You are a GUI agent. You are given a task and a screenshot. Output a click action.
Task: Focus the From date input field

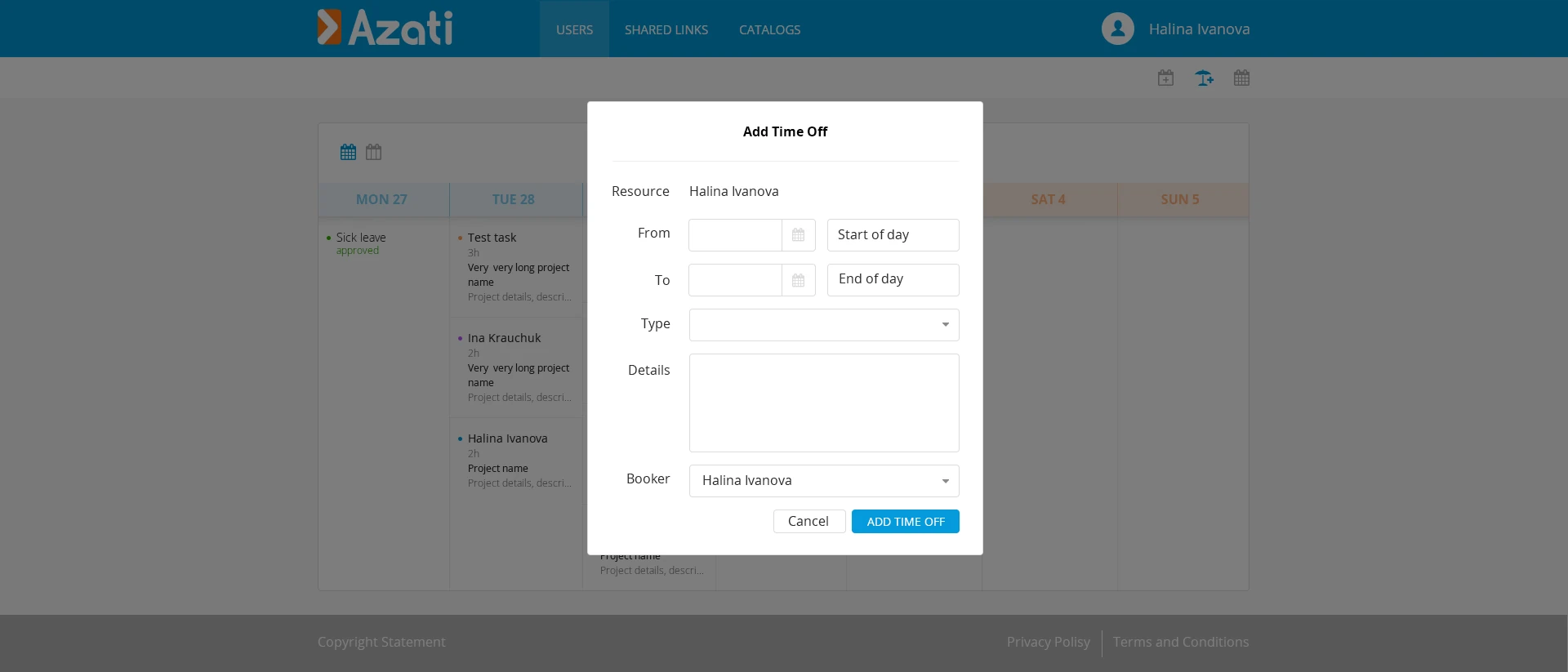pos(735,235)
